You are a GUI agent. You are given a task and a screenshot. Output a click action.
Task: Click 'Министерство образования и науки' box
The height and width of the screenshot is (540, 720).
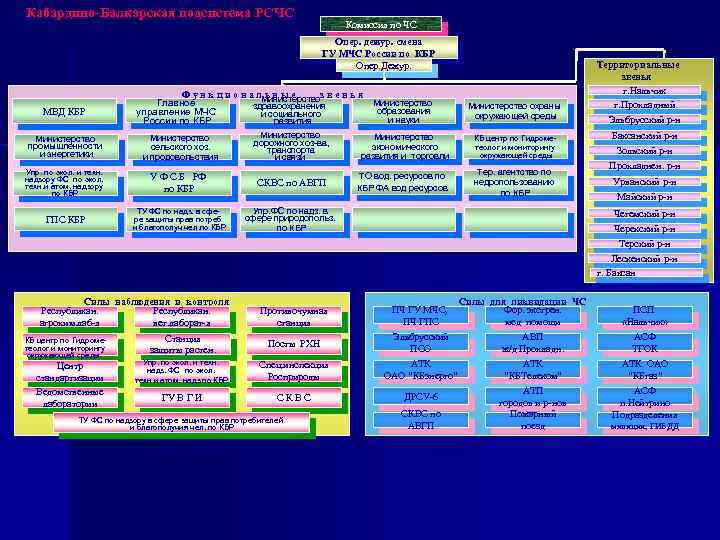pyautogui.click(x=404, y=111)
